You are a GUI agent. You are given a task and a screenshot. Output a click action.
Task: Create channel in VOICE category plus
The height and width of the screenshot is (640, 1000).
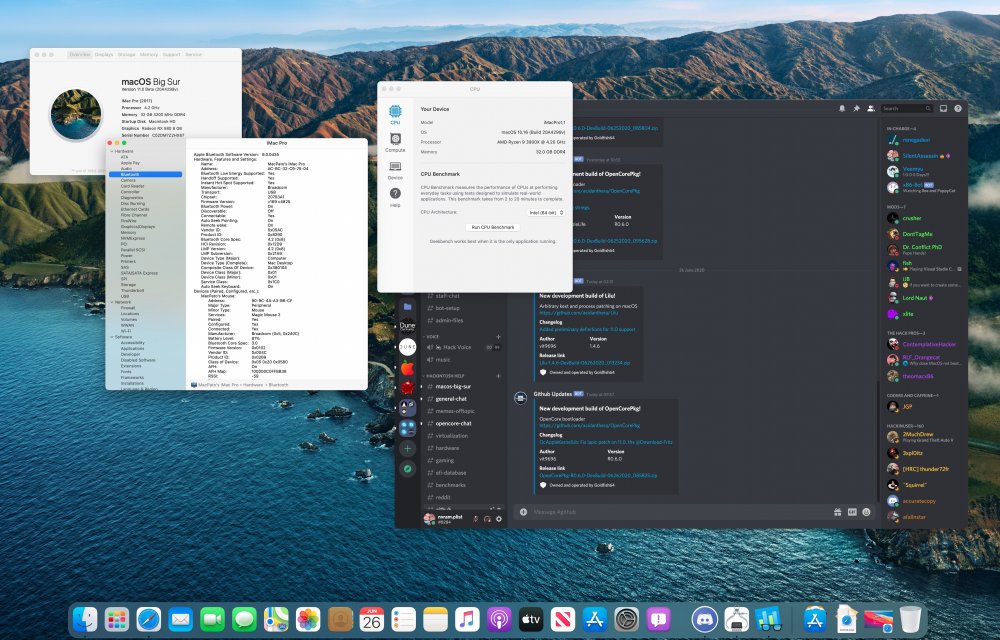point(498,337)
